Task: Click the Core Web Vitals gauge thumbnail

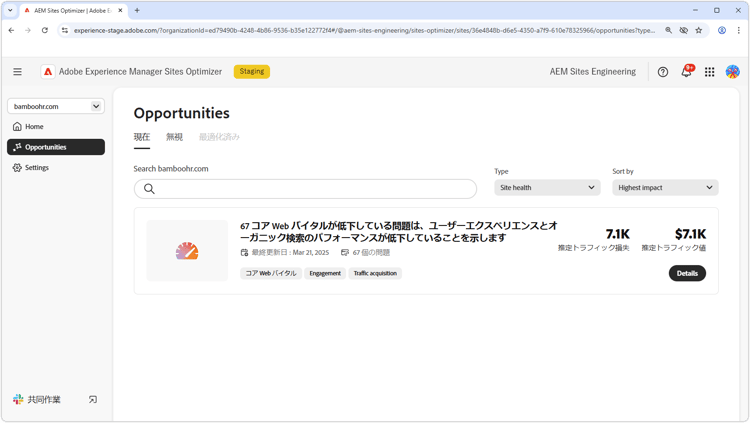Action: coord(187,251)
